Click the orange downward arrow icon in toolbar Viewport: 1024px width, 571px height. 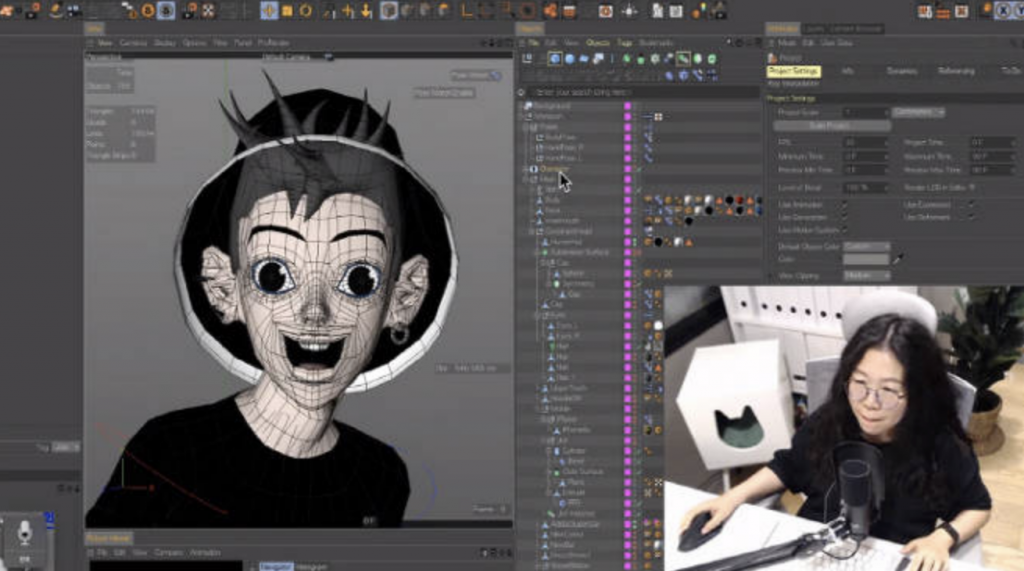click(366, 10)
